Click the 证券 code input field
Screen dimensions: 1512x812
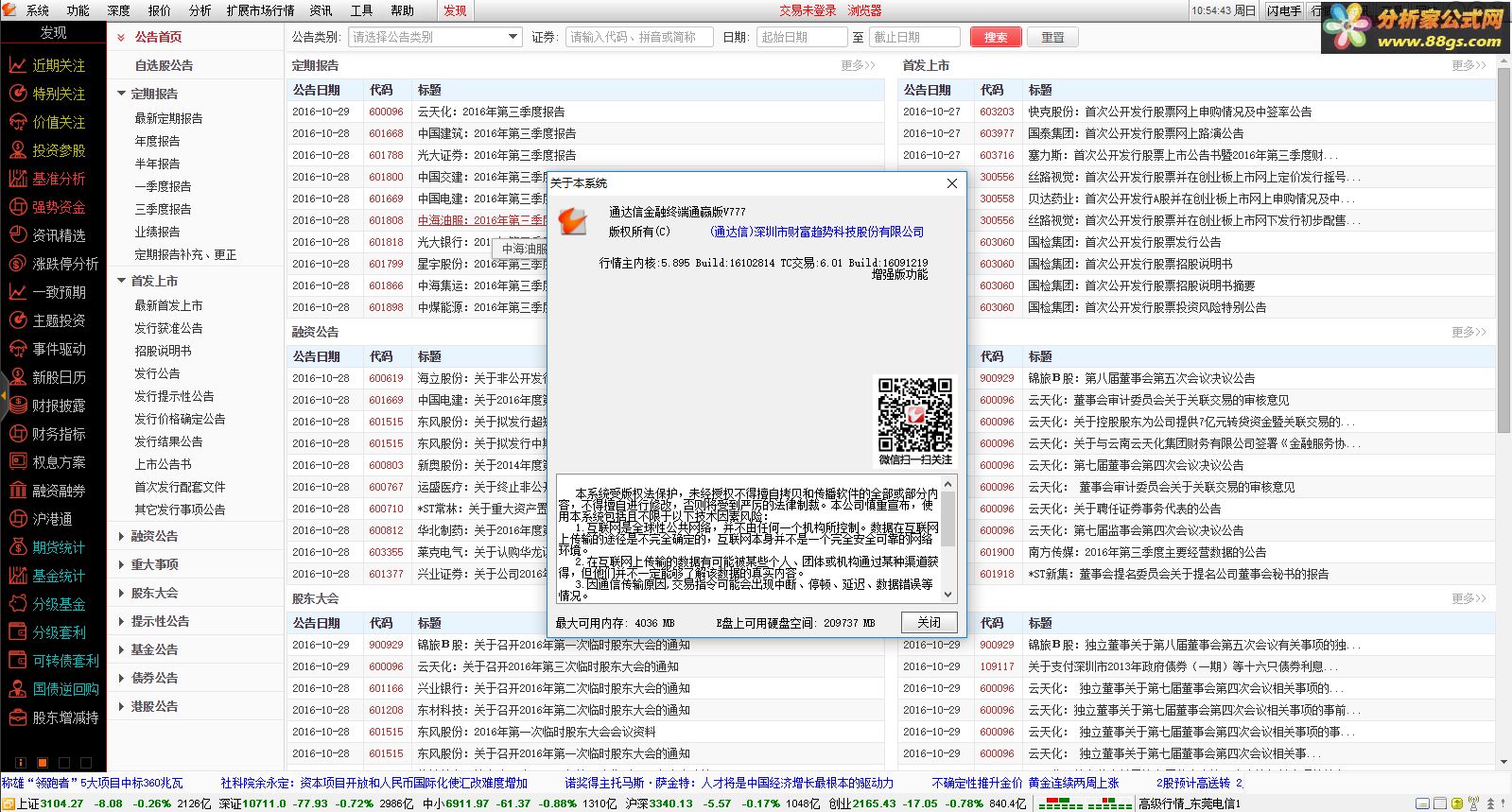[x=638, y=37]
